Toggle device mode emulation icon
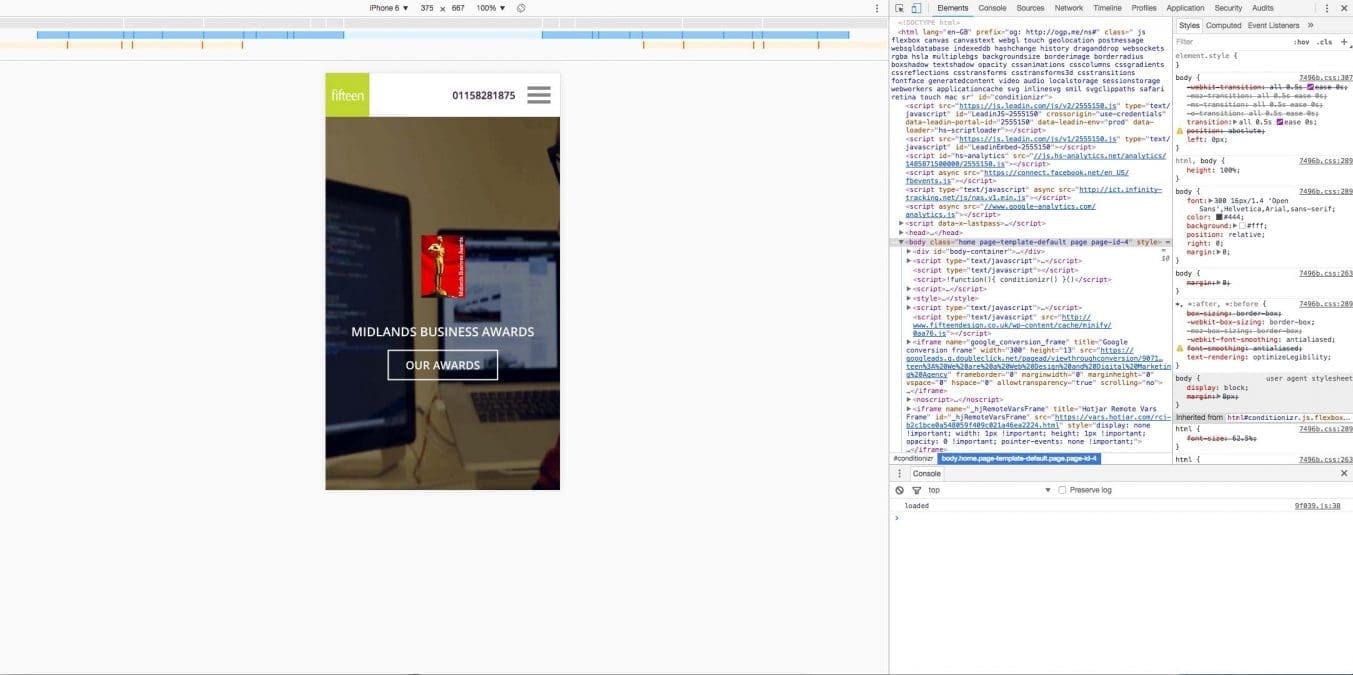 pos(914,8)
